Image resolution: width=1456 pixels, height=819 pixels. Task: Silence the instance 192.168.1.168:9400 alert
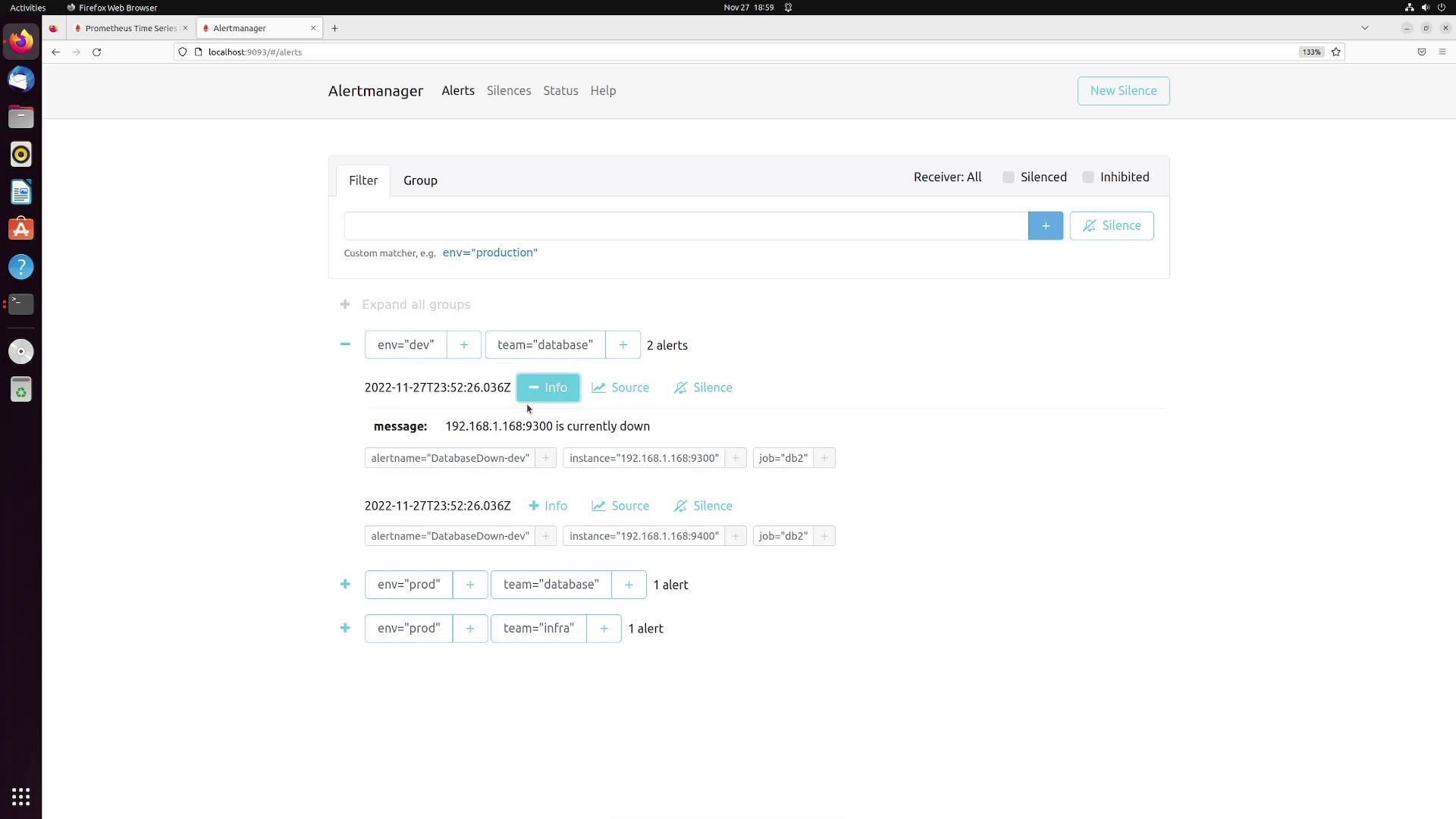click(703, 506)
